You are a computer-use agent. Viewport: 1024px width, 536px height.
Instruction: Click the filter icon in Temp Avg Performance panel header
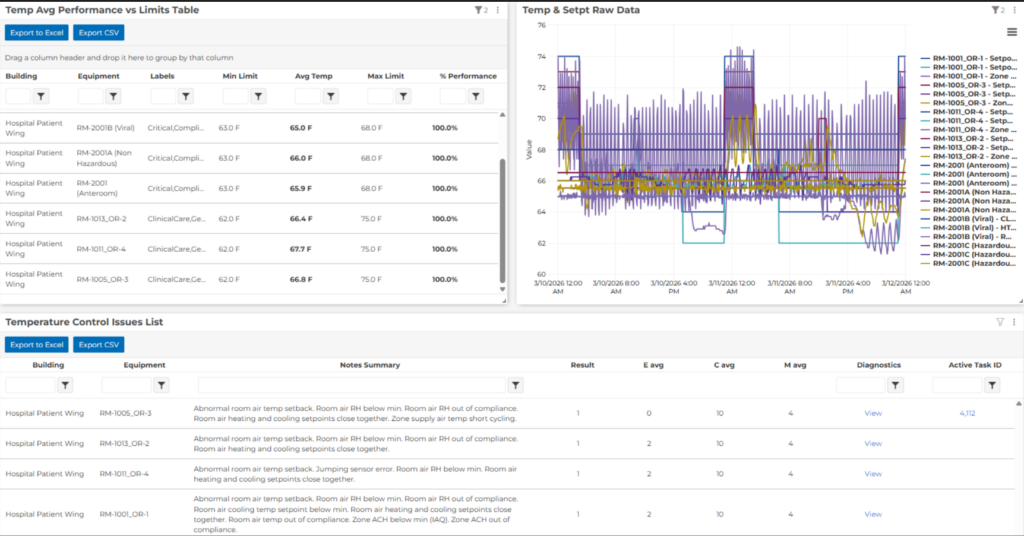pyautogui.click(x=477, y=10)
